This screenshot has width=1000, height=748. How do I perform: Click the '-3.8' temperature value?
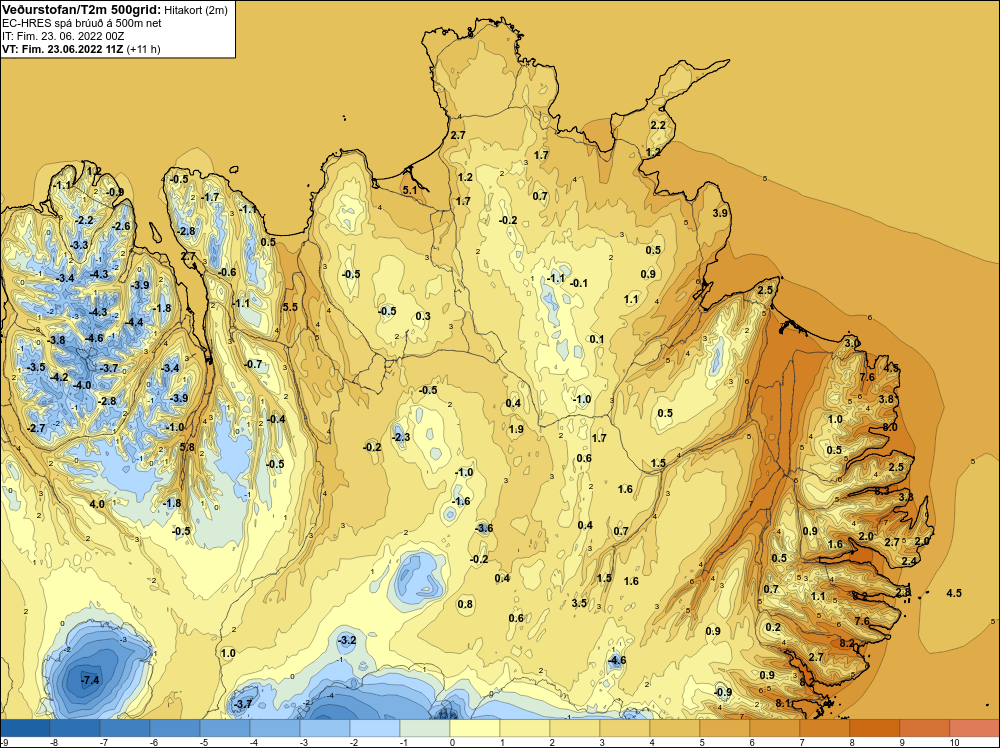point(56,340)
